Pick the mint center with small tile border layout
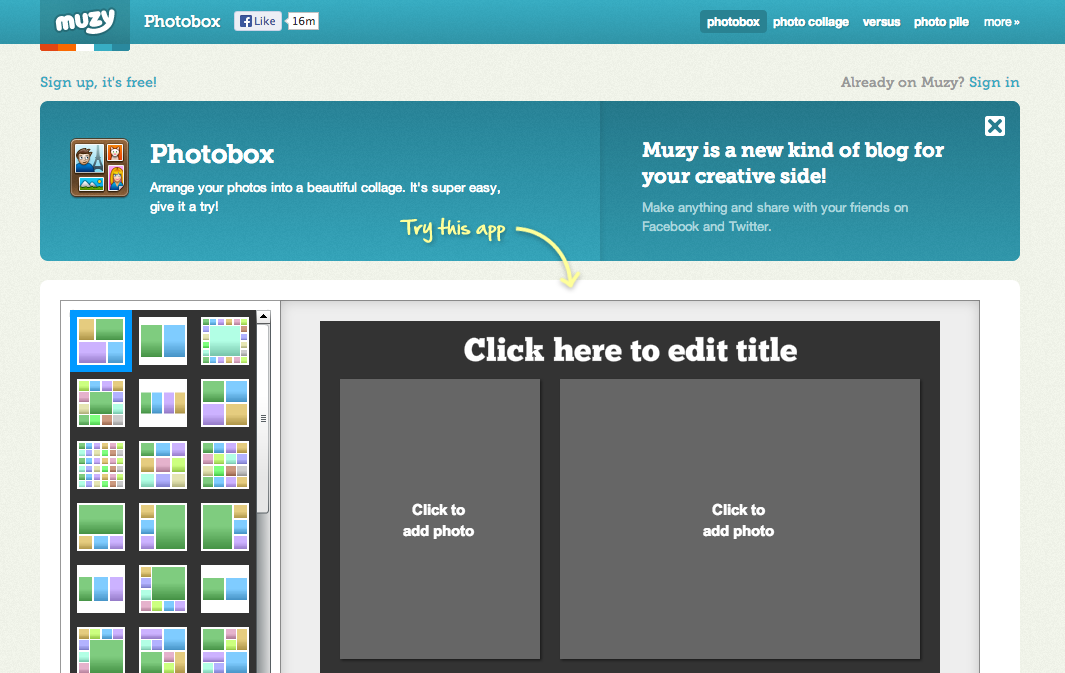Image resolution: width=1065 pixels, height=673 pixels. click(x=225, y=341)
